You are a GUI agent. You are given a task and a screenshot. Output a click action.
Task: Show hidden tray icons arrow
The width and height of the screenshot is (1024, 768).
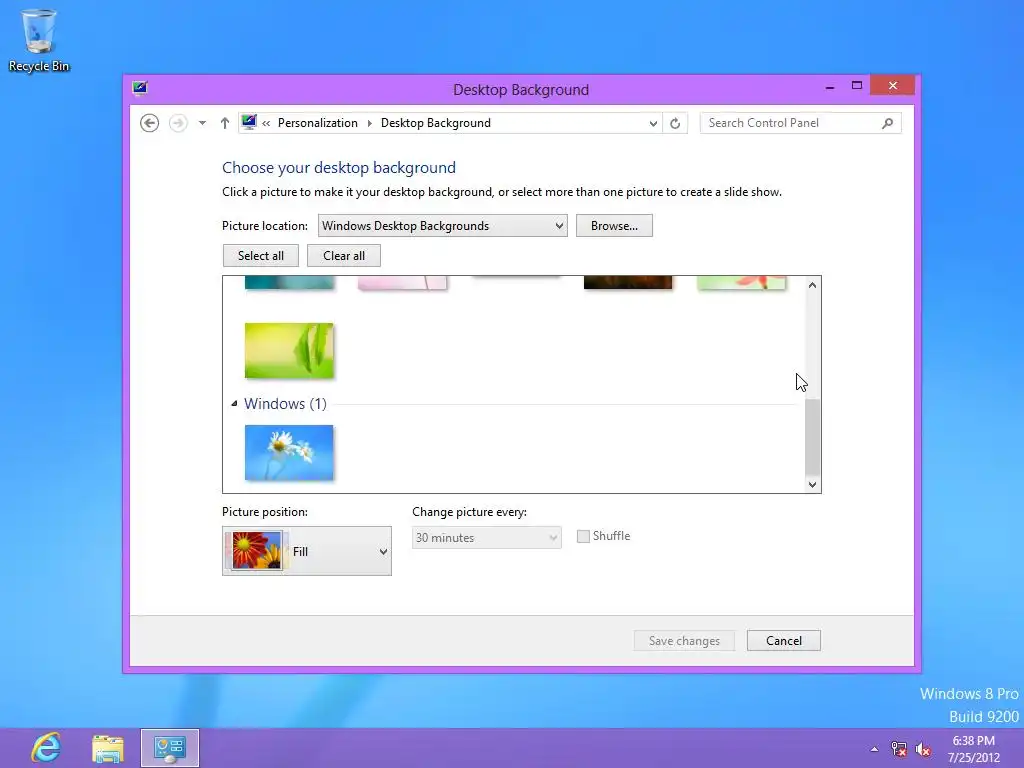pos(874,749)
